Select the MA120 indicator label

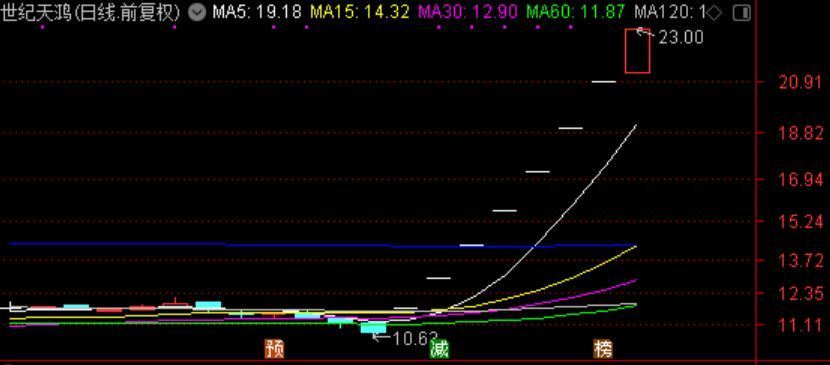pos(670,12)
